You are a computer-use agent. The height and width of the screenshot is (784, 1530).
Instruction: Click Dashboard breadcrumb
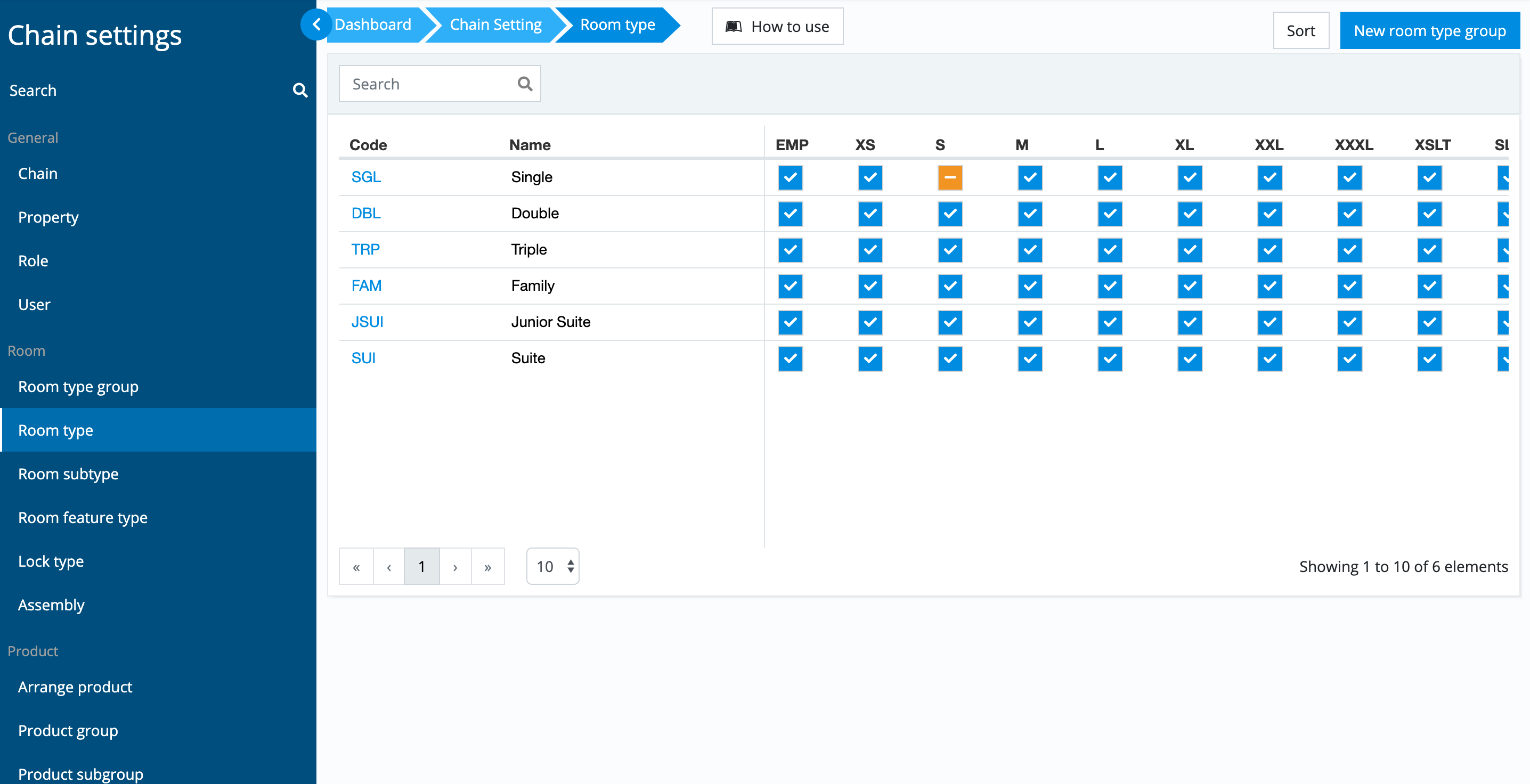tap(372, 25)
